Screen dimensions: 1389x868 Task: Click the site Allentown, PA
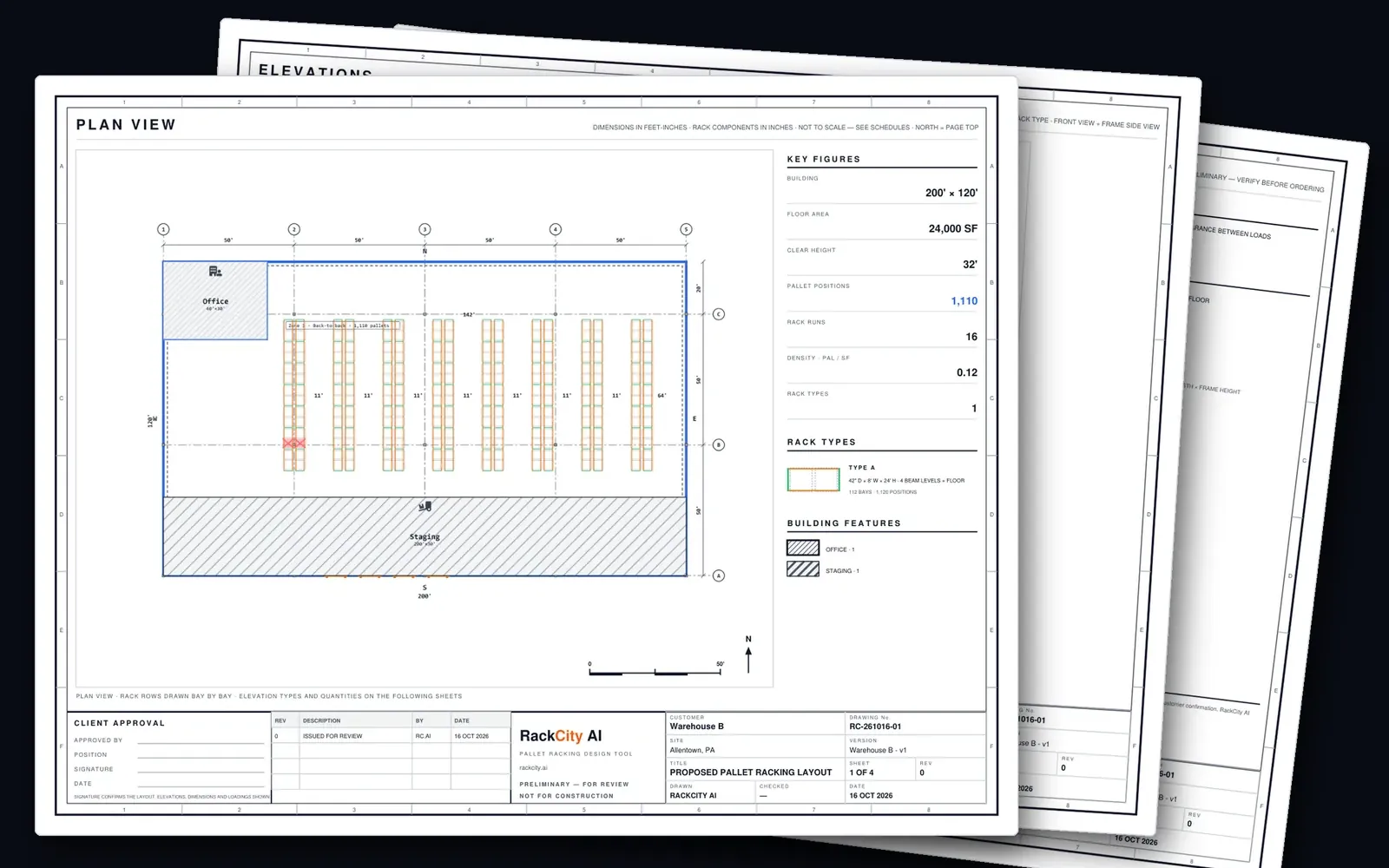click(x=692, y=750)
